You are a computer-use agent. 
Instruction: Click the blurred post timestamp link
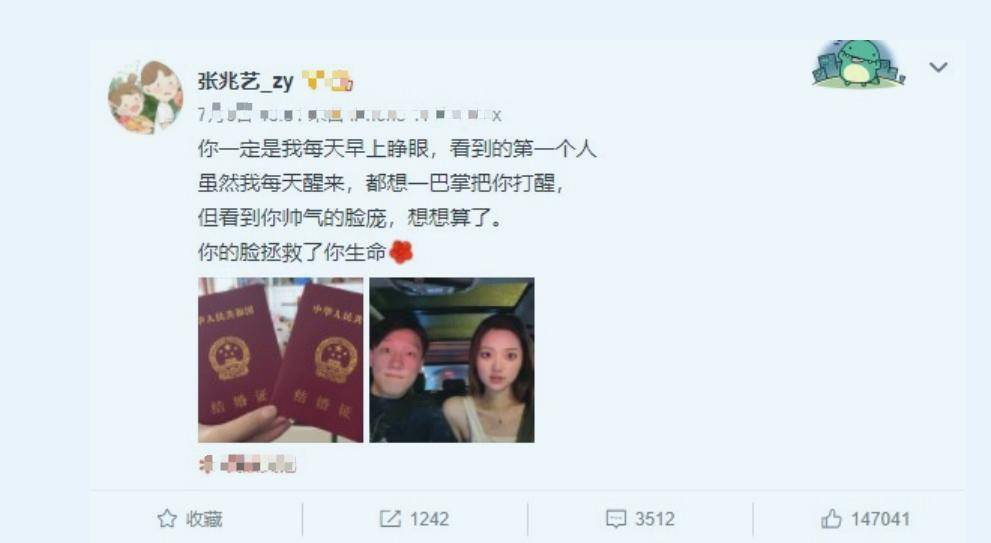350,114
